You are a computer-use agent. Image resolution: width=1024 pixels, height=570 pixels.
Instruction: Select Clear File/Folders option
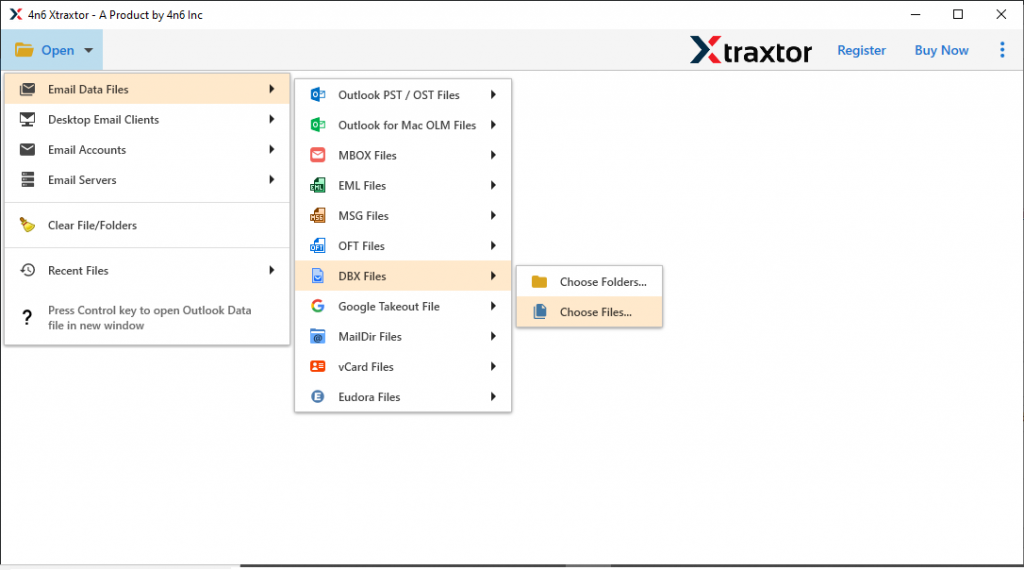click(x=147, y=225)
